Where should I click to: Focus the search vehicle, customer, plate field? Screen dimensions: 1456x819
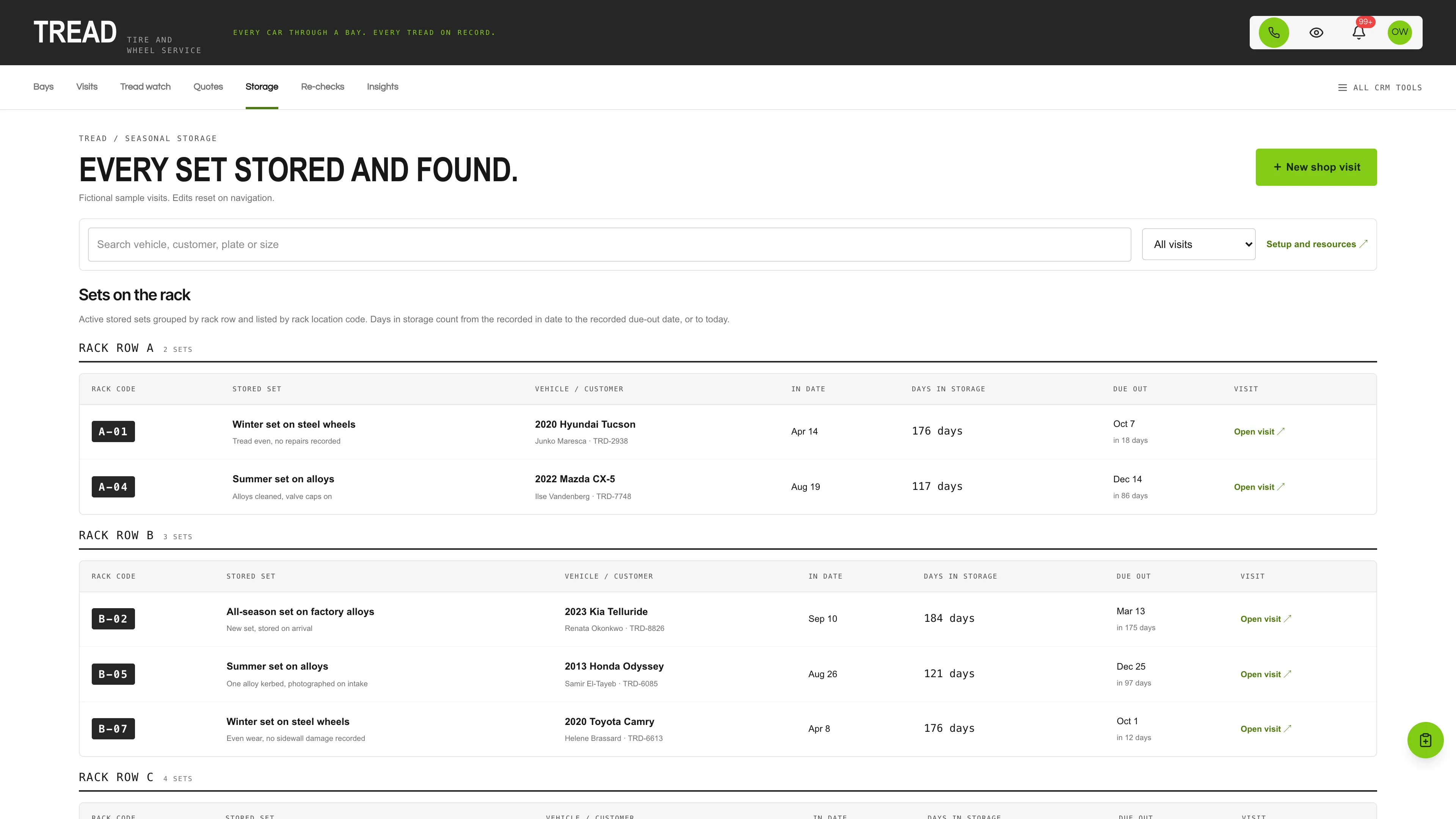(x=609, y=244)
